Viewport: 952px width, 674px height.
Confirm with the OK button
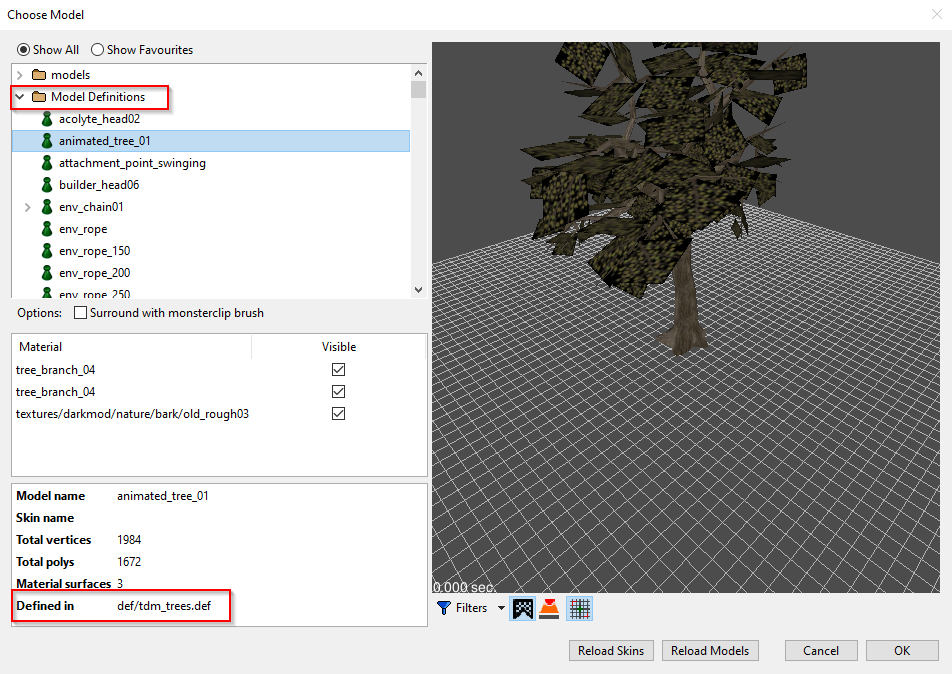pos(902,650)
